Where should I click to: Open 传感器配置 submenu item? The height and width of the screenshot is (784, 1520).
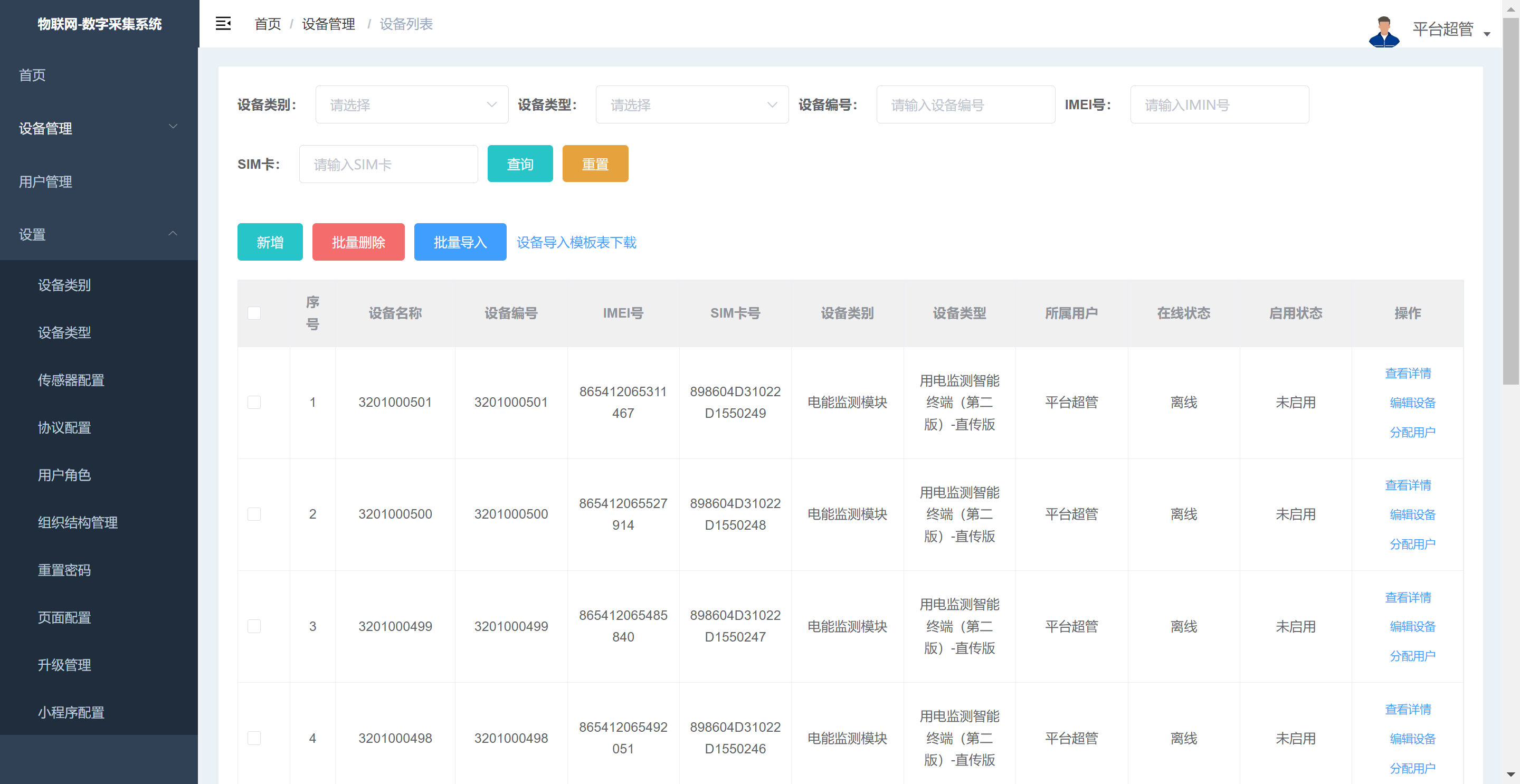[99, 380]
